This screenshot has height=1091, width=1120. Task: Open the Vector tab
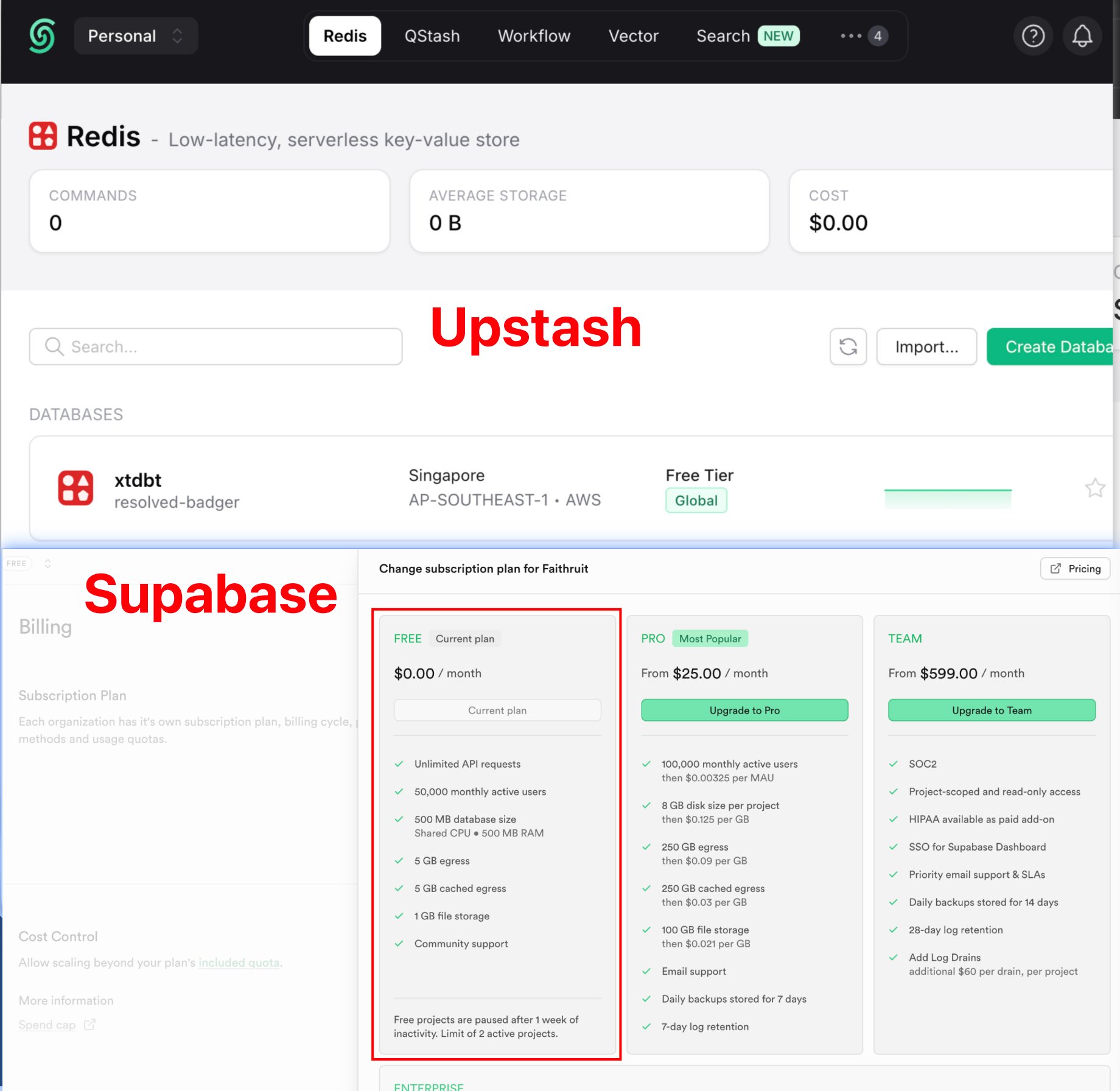click(633, 35)
